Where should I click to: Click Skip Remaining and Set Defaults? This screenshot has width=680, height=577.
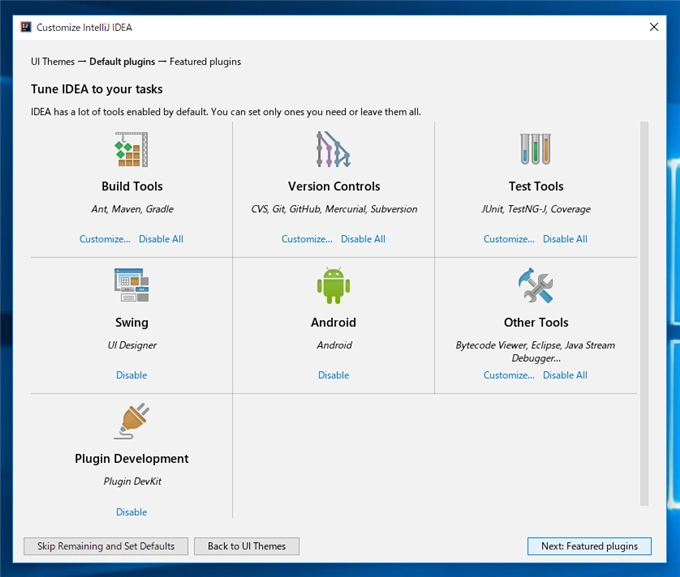pyautogui.click(x=106, y=546)
